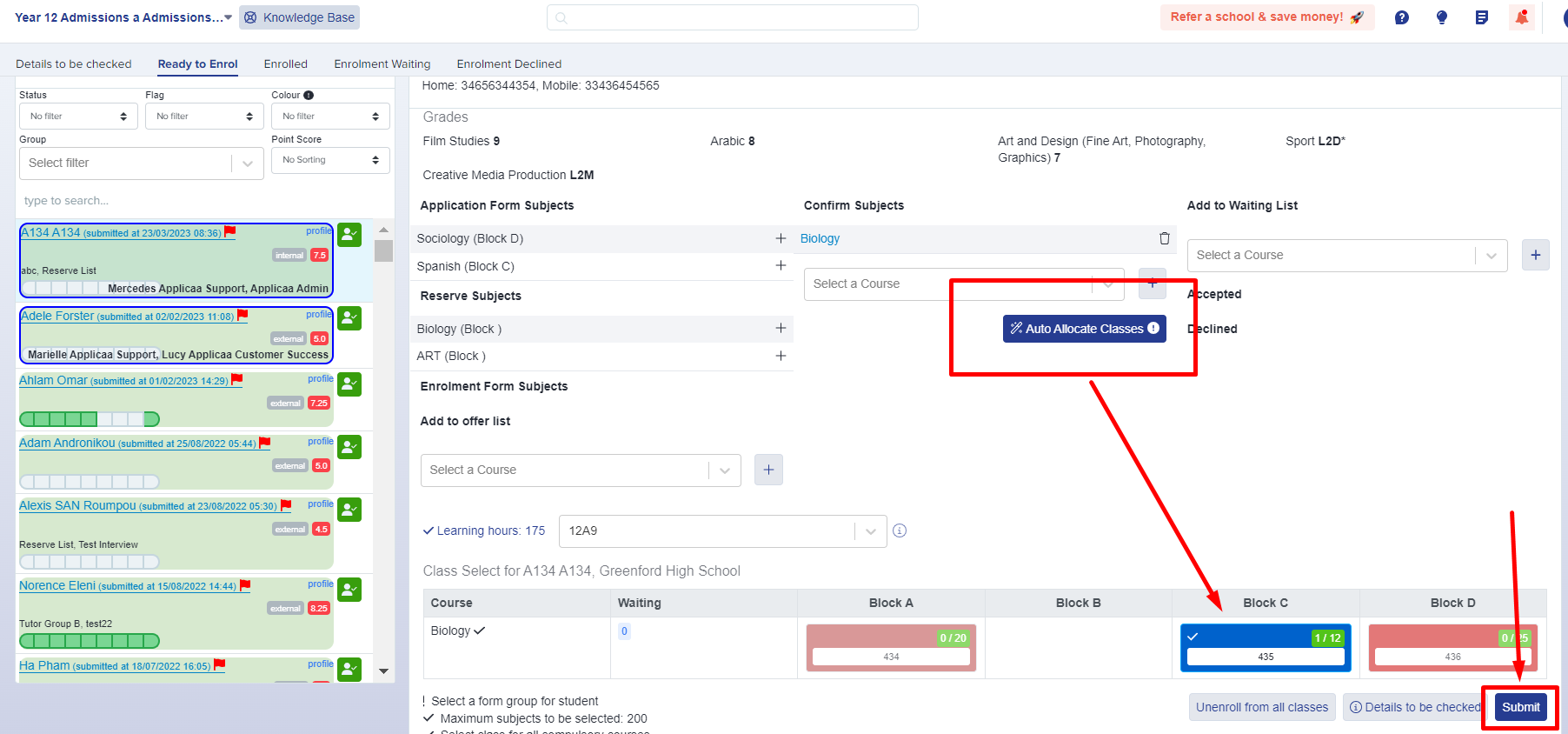This screenshot has height=734, width=1568.
Task: Switch to Enrolled tab
Action: pos(286,64)
